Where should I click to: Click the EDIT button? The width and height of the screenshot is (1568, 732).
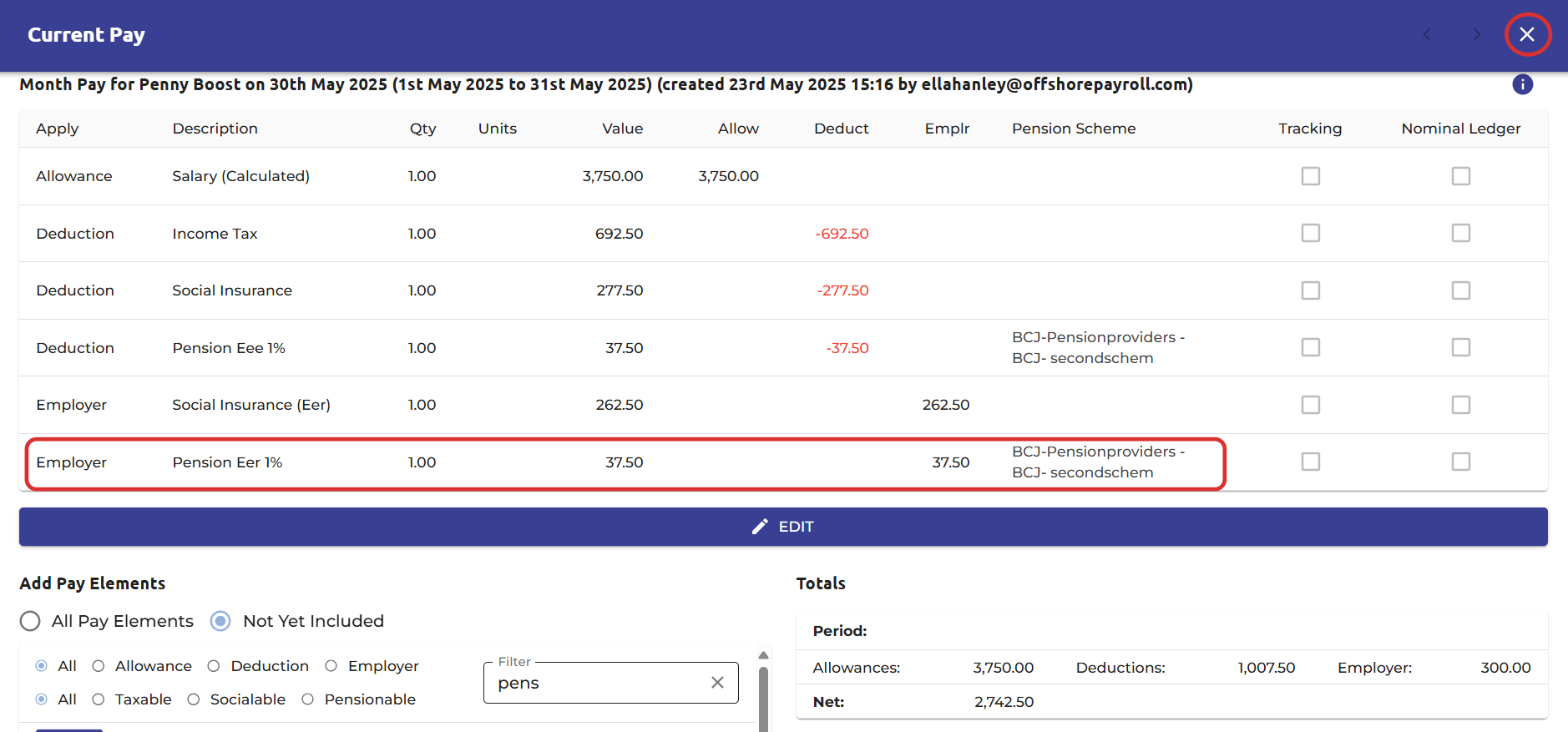783,527
